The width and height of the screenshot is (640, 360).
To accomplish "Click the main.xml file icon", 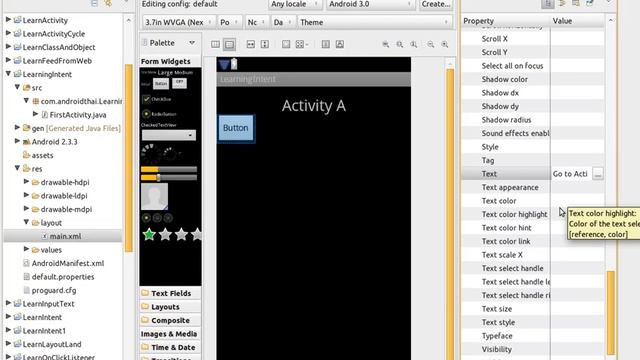I will 44,236.
